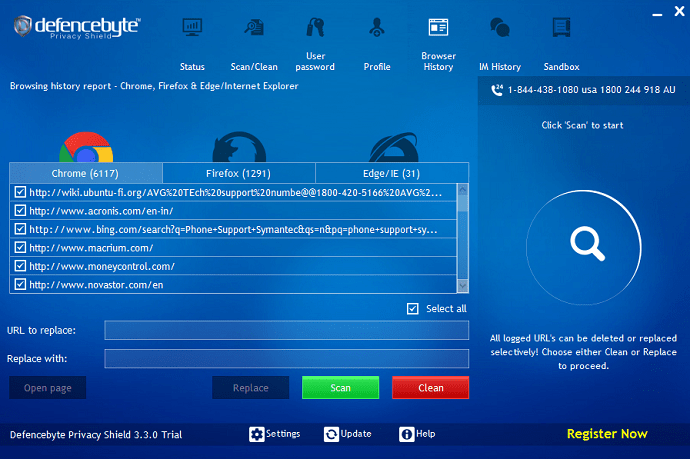Viewport: 690px width, 459px height.
Task: Open the Status section label
Action: 192,67
